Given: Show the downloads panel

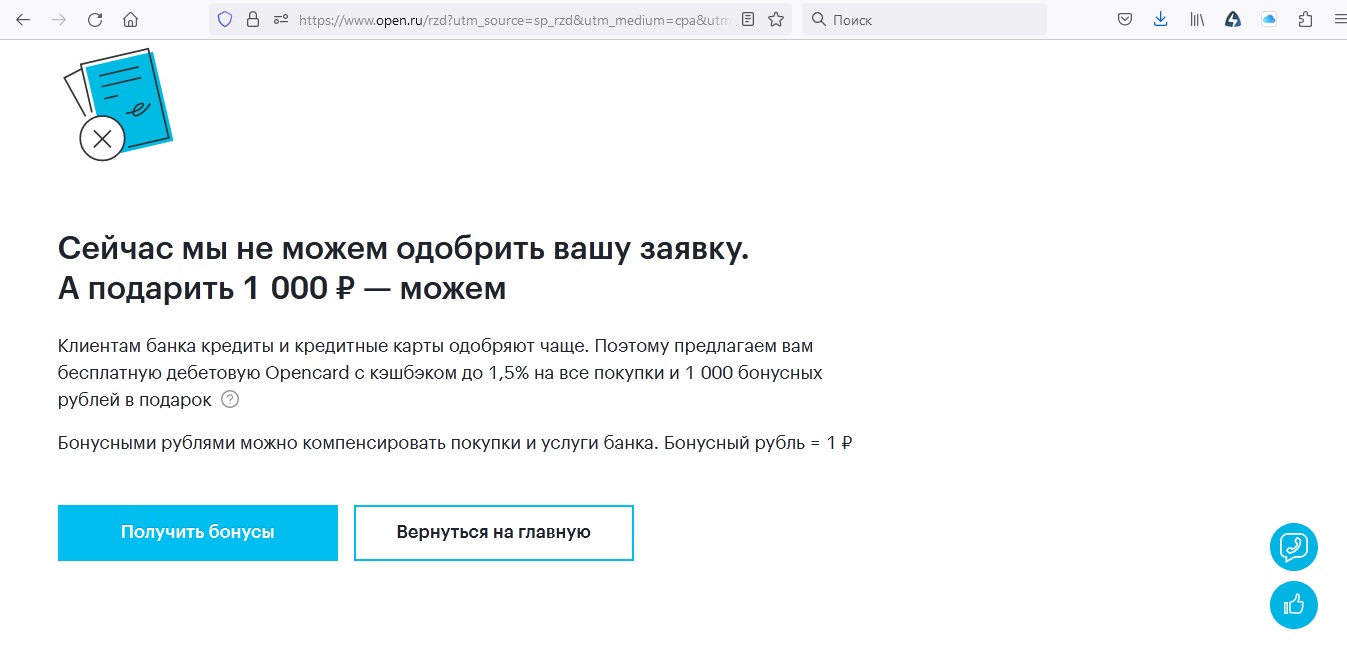Looking at the screenshot, I should pos(1160,19).
